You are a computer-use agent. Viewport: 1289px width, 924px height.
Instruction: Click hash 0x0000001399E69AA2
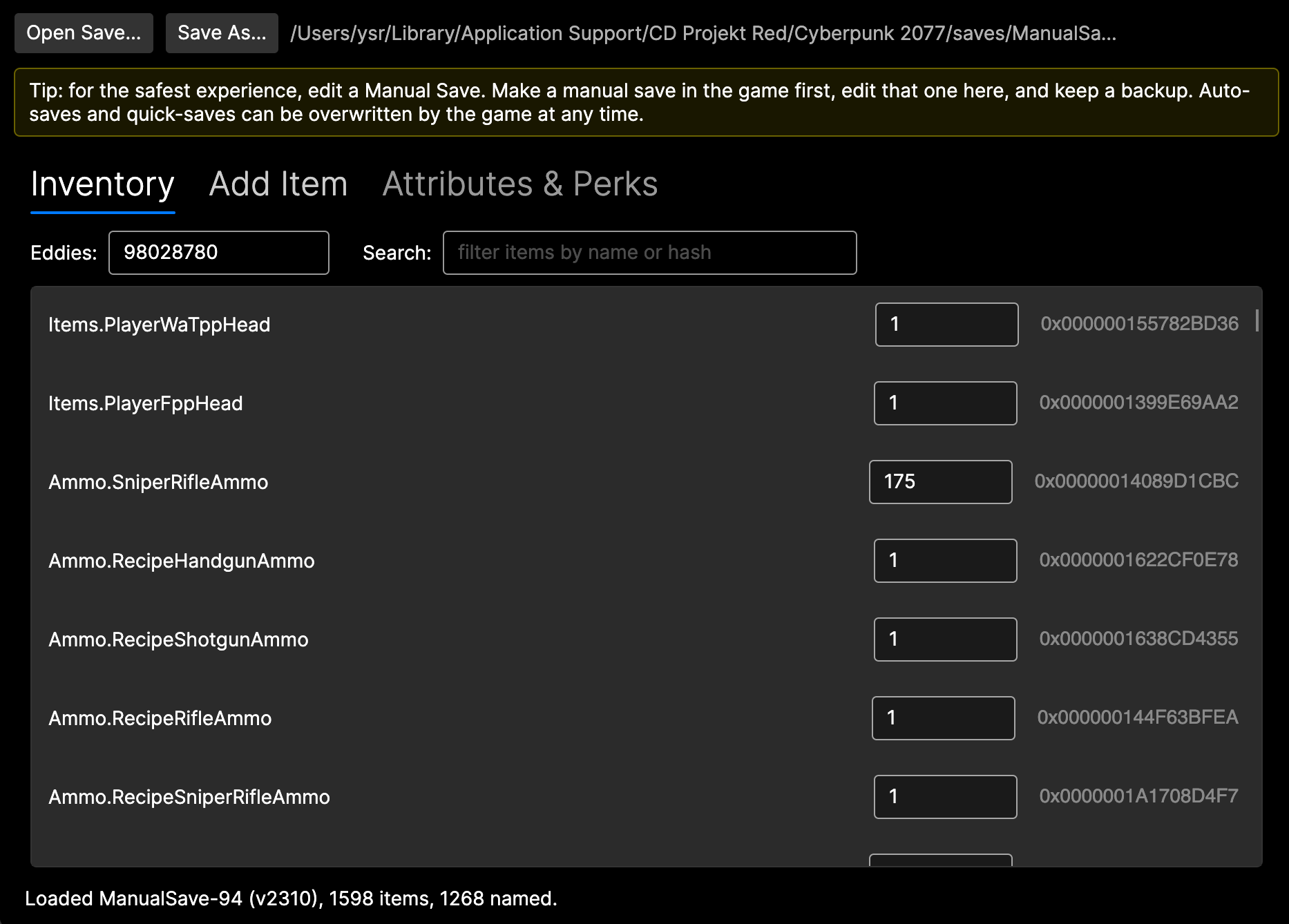(1139, 403)
